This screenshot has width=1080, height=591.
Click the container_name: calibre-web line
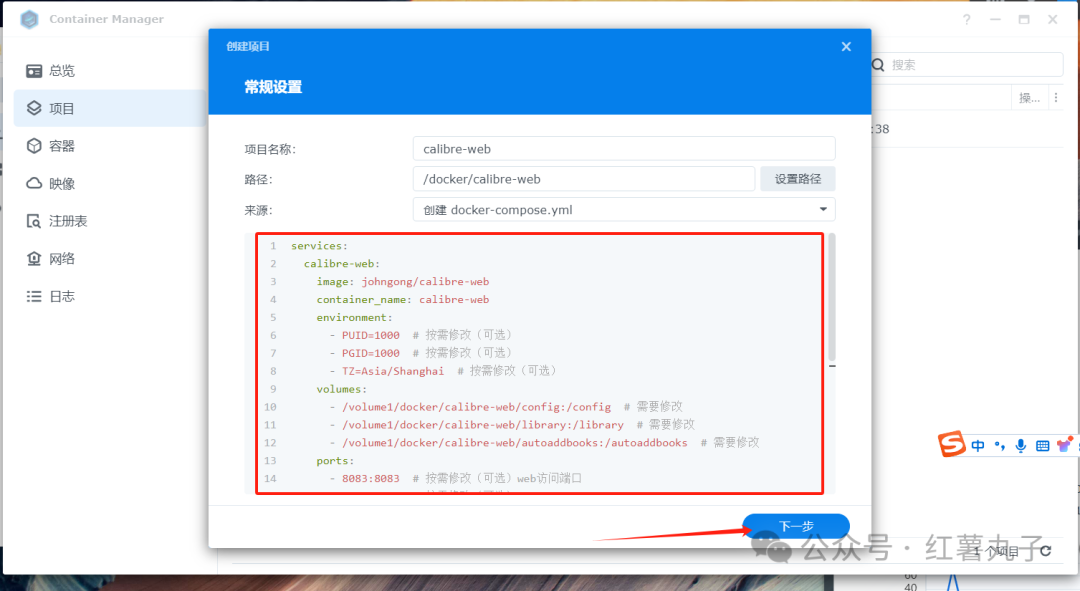point(403,299)
